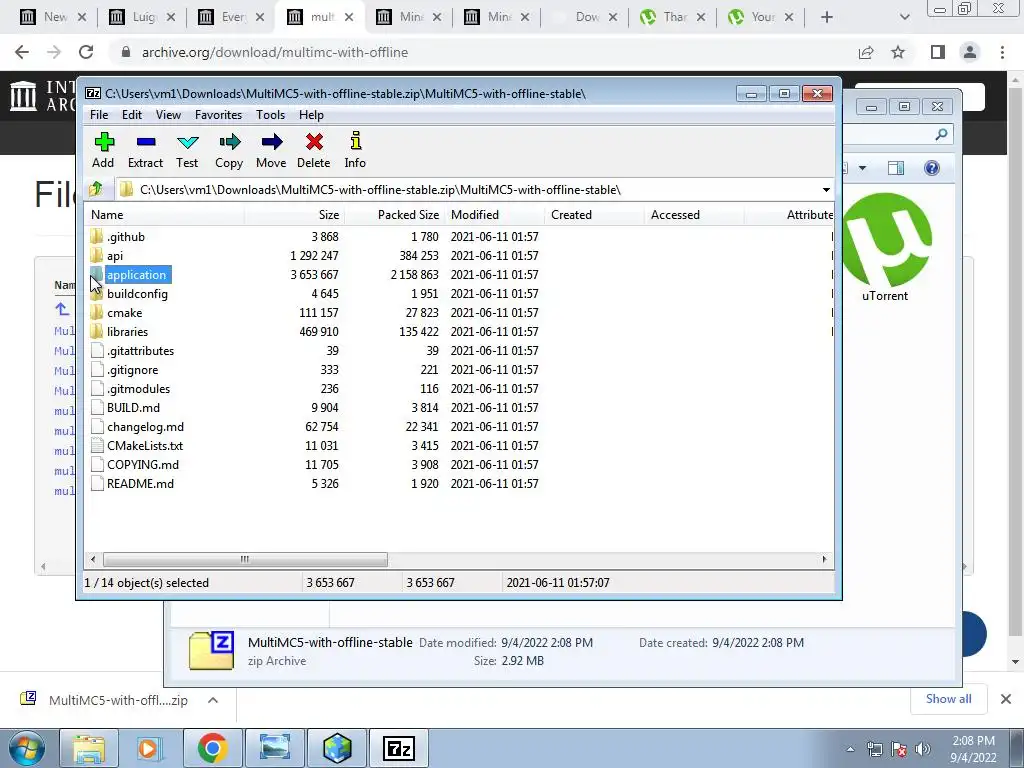The image size is (1024, 768).
Task: Click the uTorrent logo icon
Action: coord(887,240)
